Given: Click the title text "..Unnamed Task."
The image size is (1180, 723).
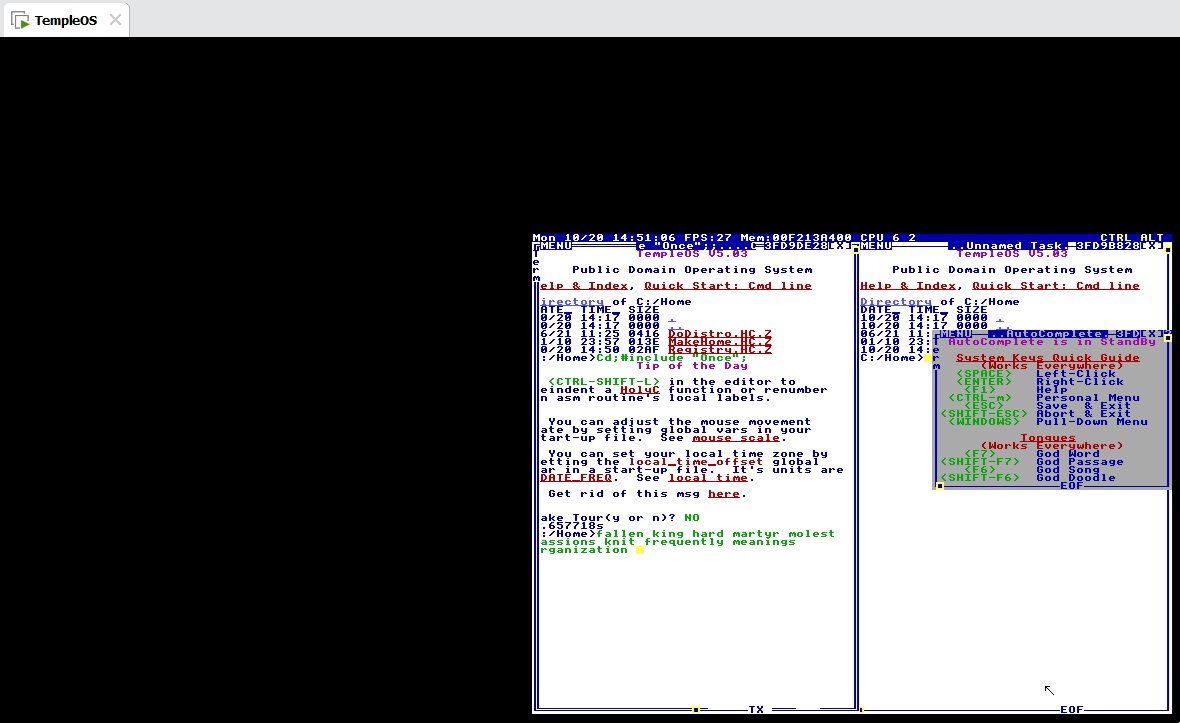Looking at the screenshot, I should (x=1008, y=246).
